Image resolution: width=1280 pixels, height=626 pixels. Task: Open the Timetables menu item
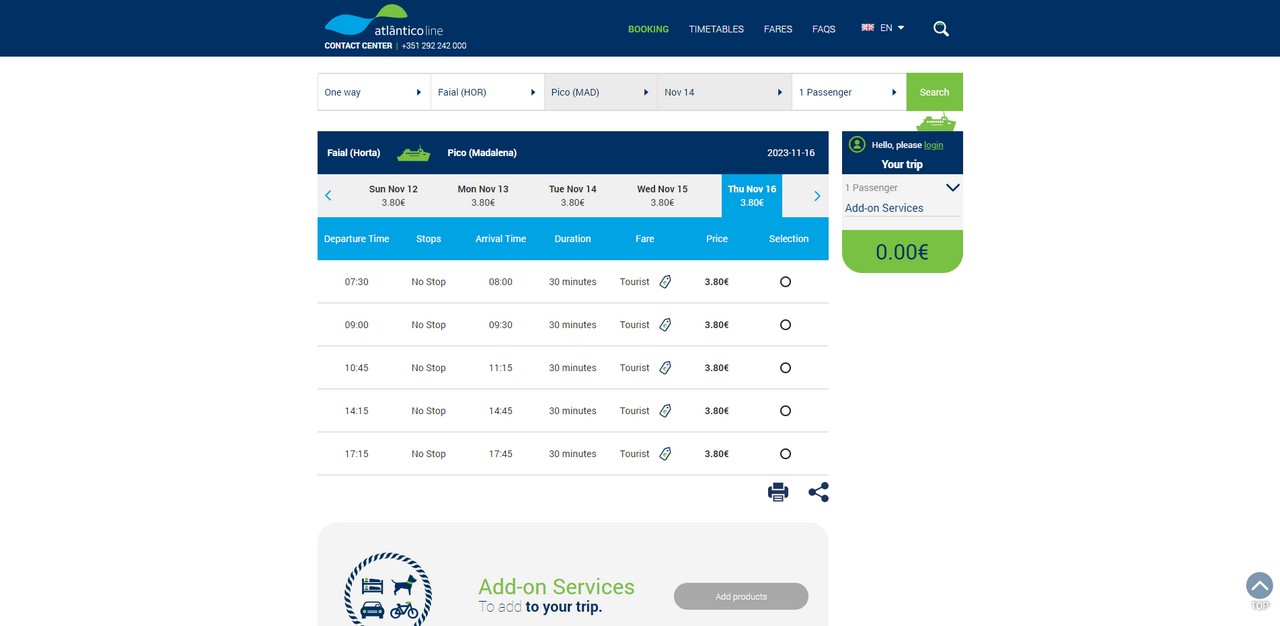point(716,29)
